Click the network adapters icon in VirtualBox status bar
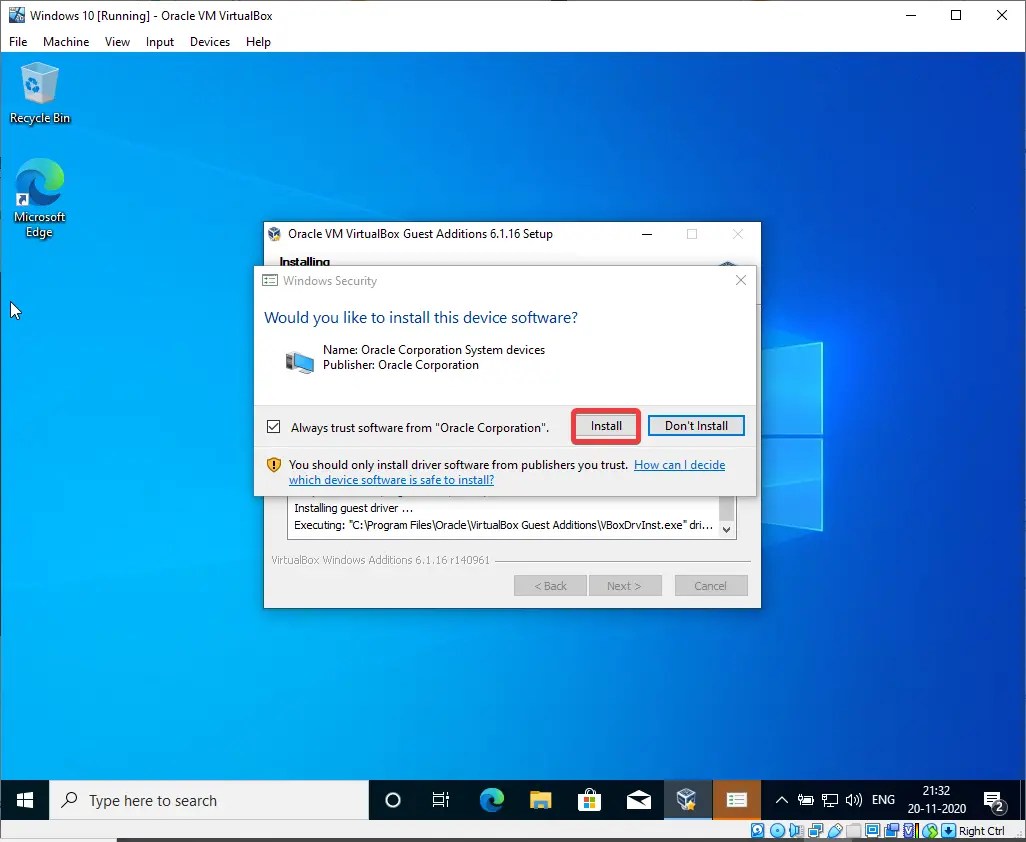Image resolution: width=1026 pixels, height=842 pixels. pyautogui.click(x=816, y=830)
